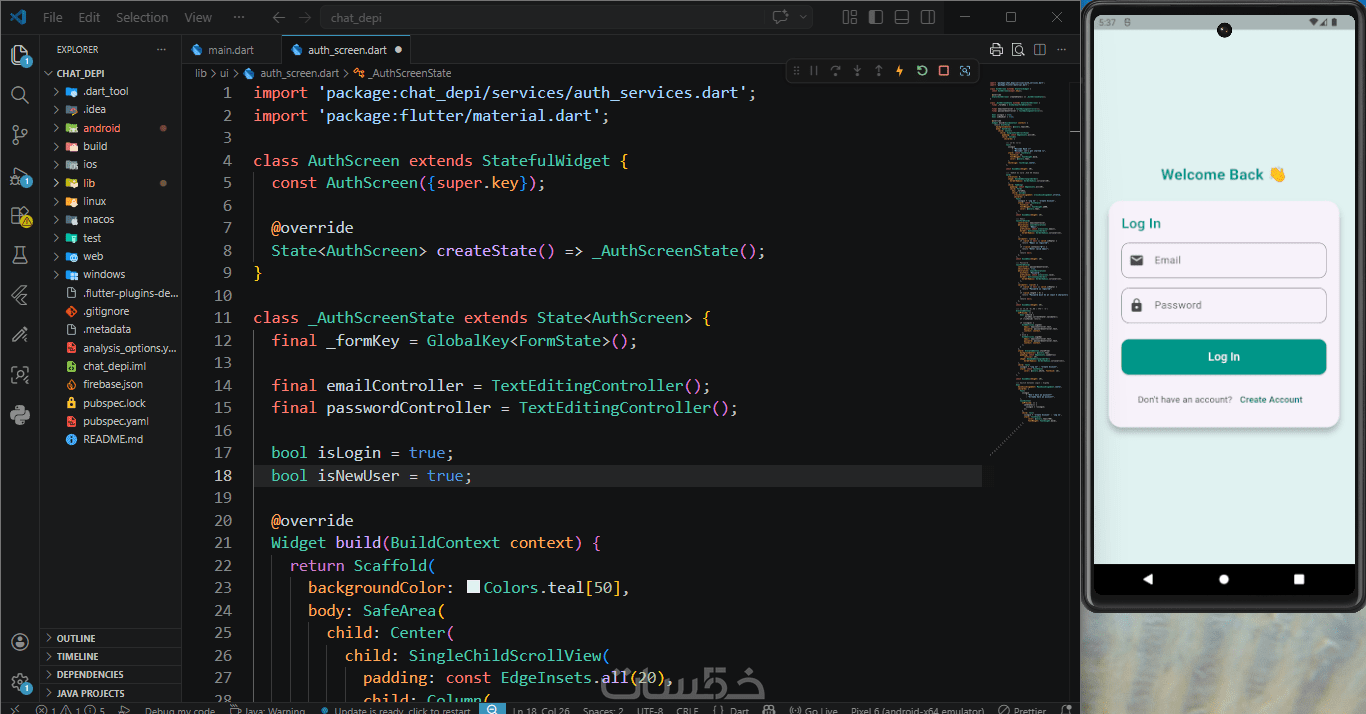Screen dimensions: 1366x714
Task: Focus the Password field in emulator
Action: coord(1224,305)
